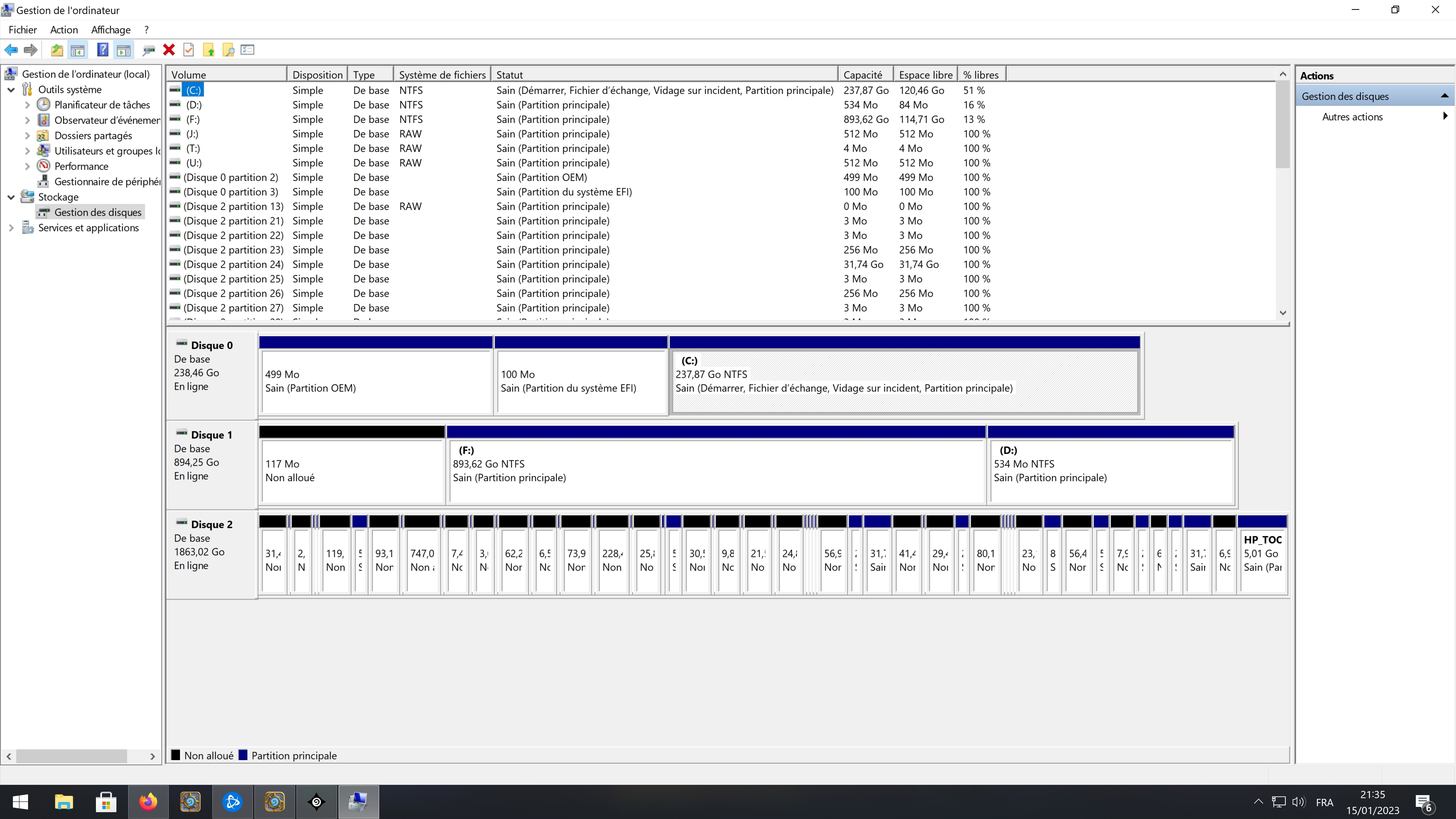Toggle Show/Hide Console Tree toolbar button
The height and width of the screenshot is (819, 1456).
tap(78, 50)
